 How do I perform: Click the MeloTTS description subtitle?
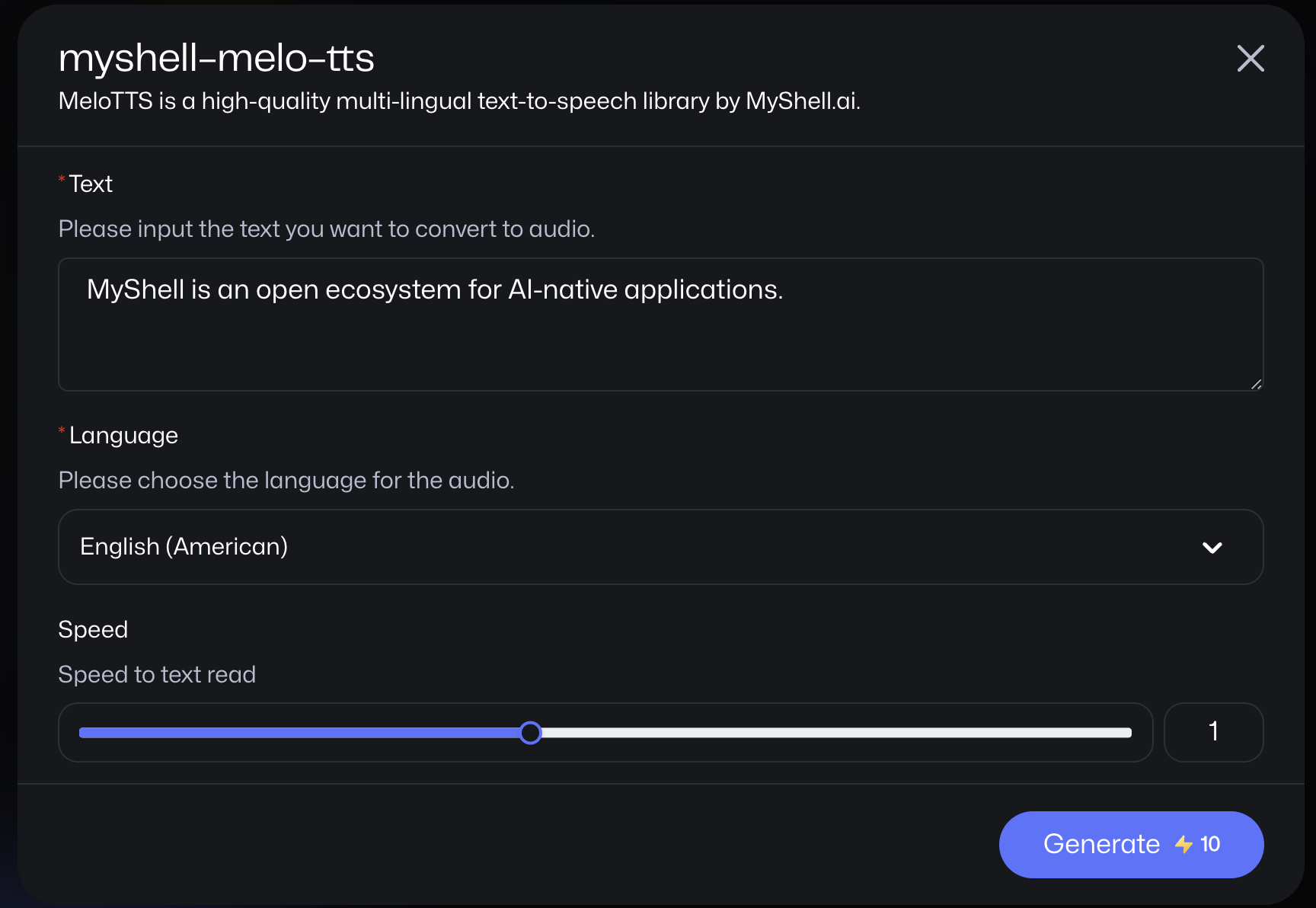point(459,101)
